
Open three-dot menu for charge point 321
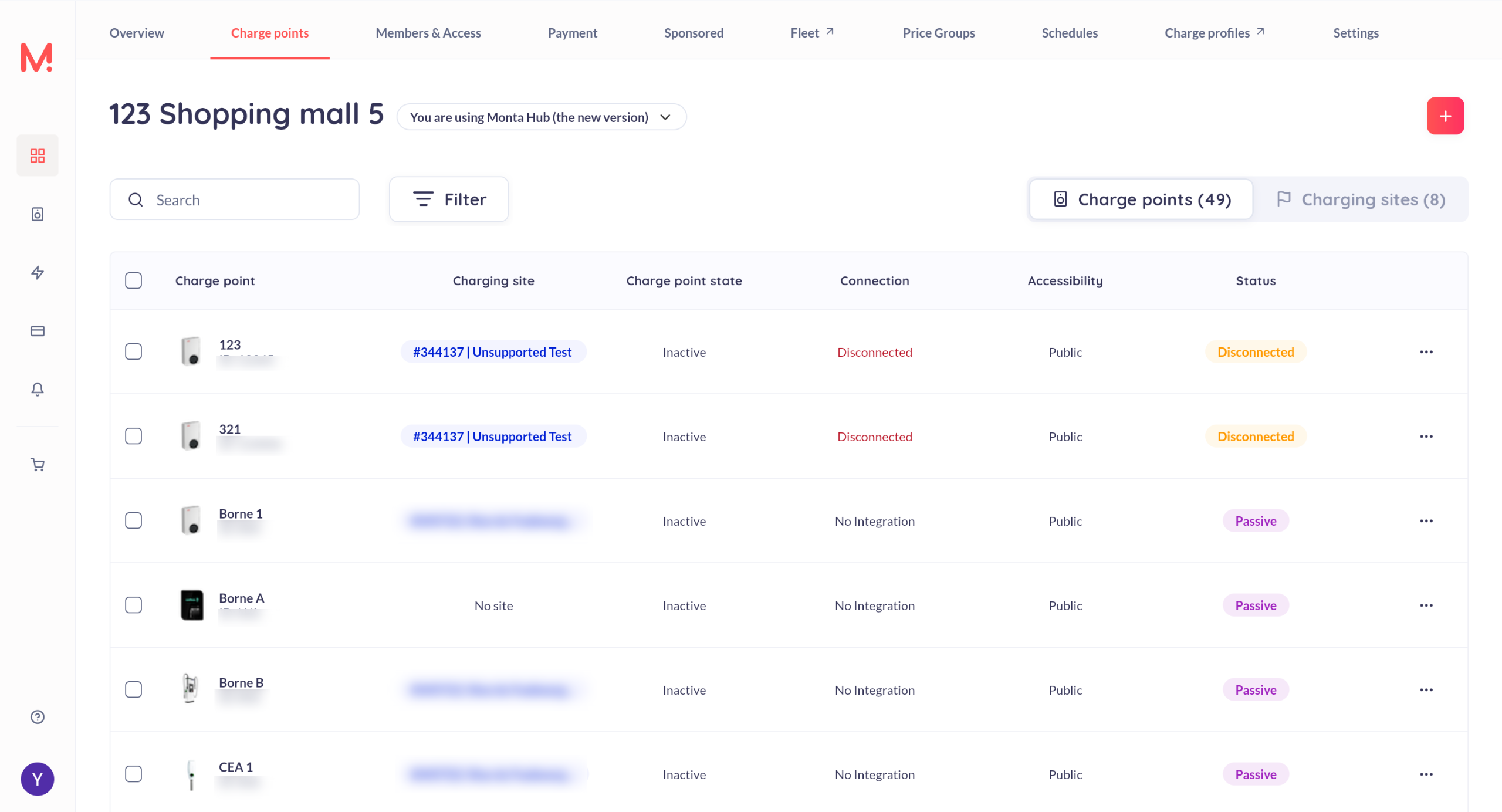click(1426, 437)
